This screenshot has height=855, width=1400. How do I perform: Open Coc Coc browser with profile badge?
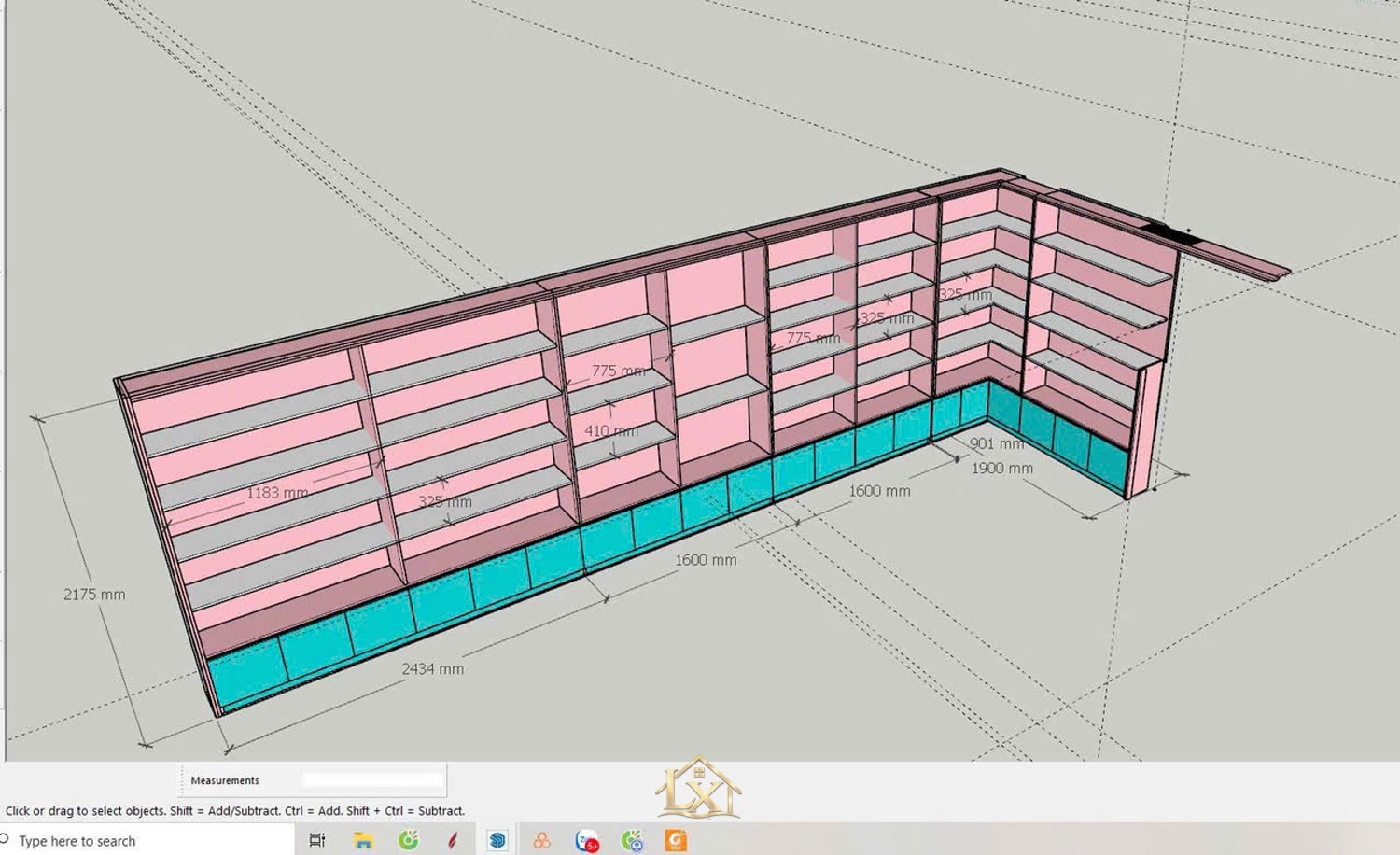[633, 841]
